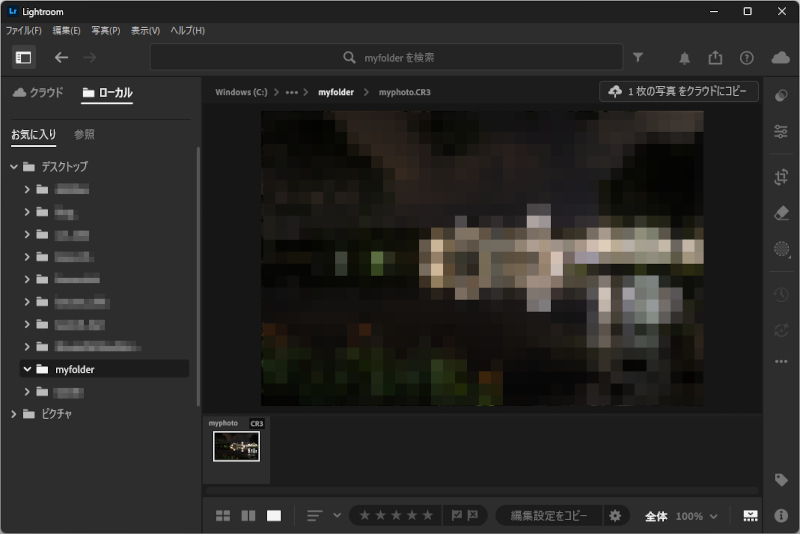
Task: Flag the photo as rejected
Action: click(x=473, y=516)
